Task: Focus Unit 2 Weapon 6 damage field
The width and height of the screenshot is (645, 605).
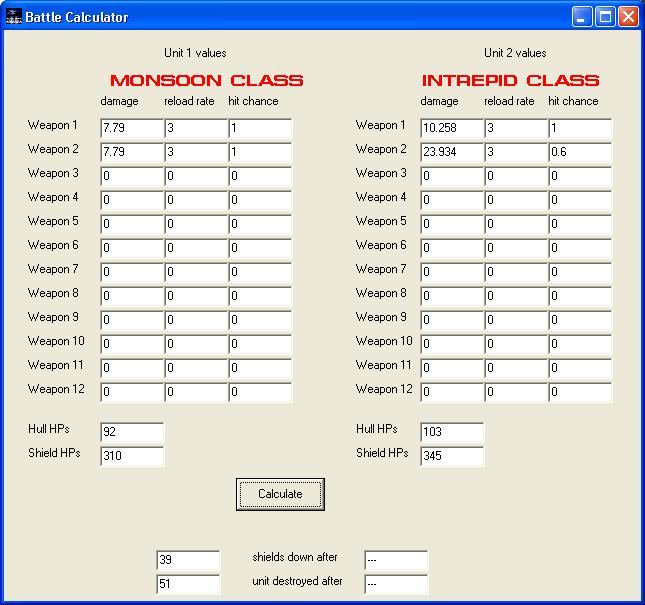Action: coord(452,248)
